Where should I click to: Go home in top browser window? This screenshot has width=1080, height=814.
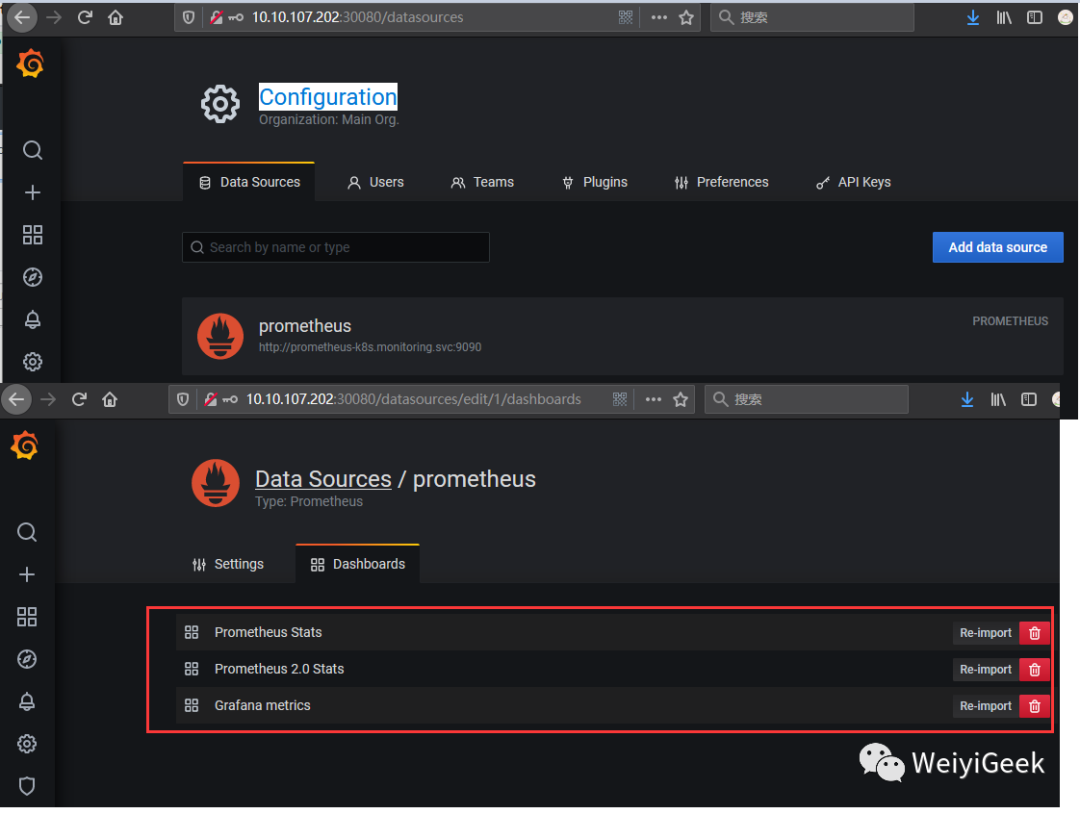pyautogui.click(x=115, y=17)
